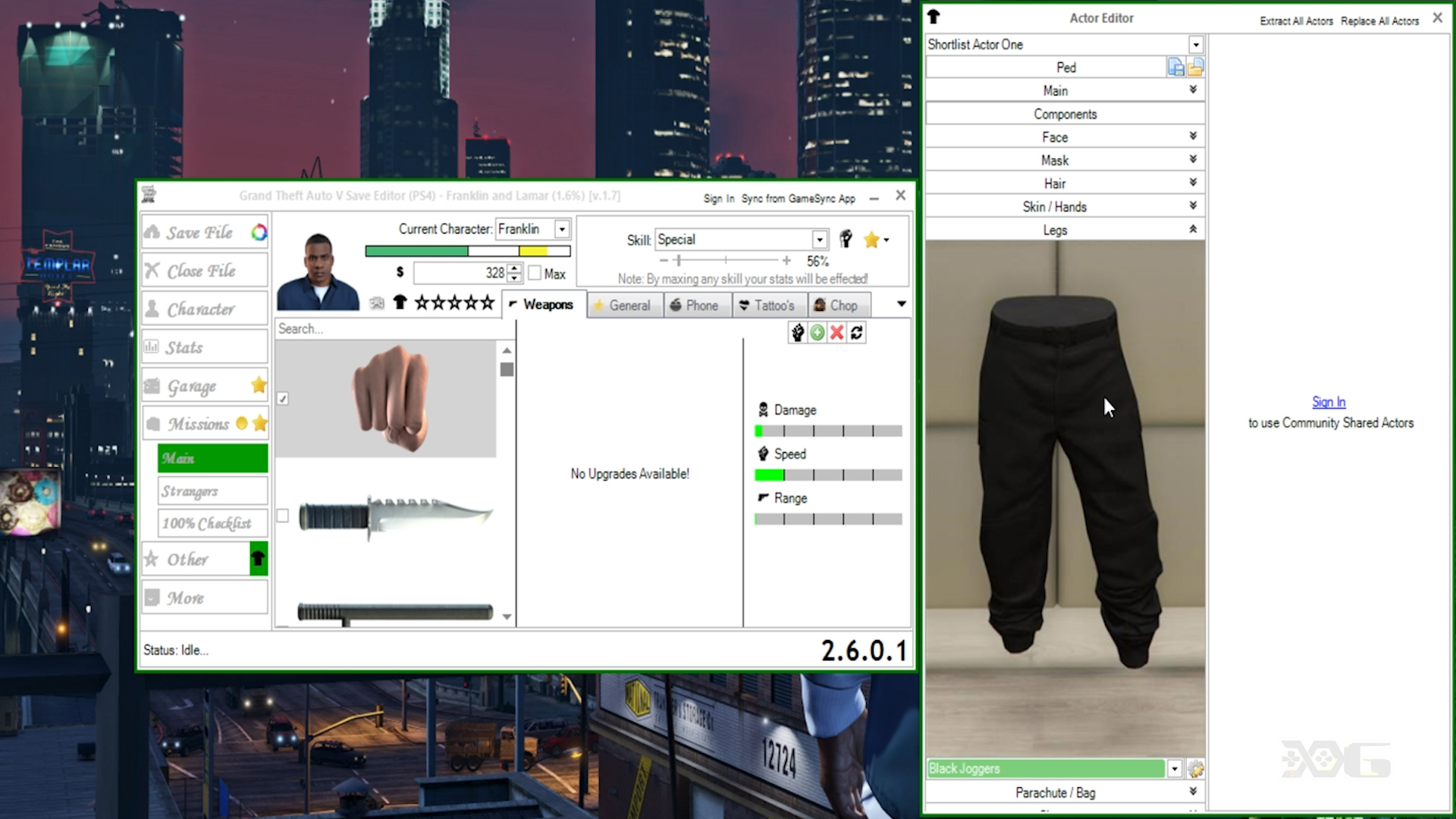Click the Missions icon
Image resolution: width=1456 pixels, height=819 pixels.
[153, 423]
